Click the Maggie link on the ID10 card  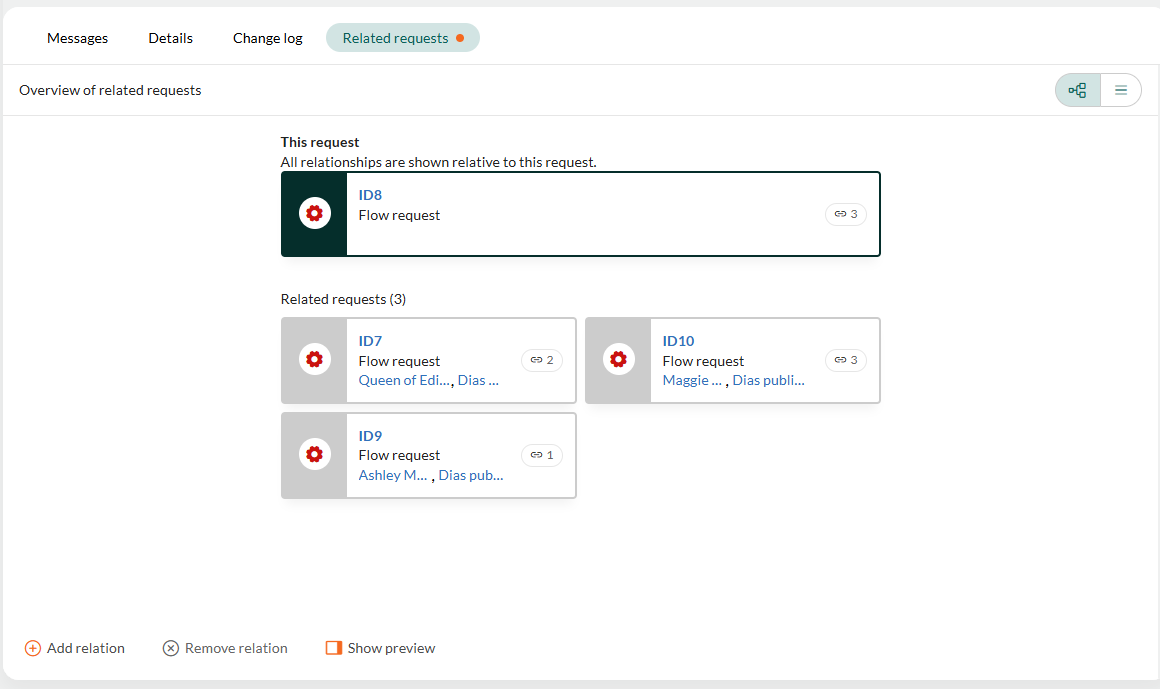[692, 380]
